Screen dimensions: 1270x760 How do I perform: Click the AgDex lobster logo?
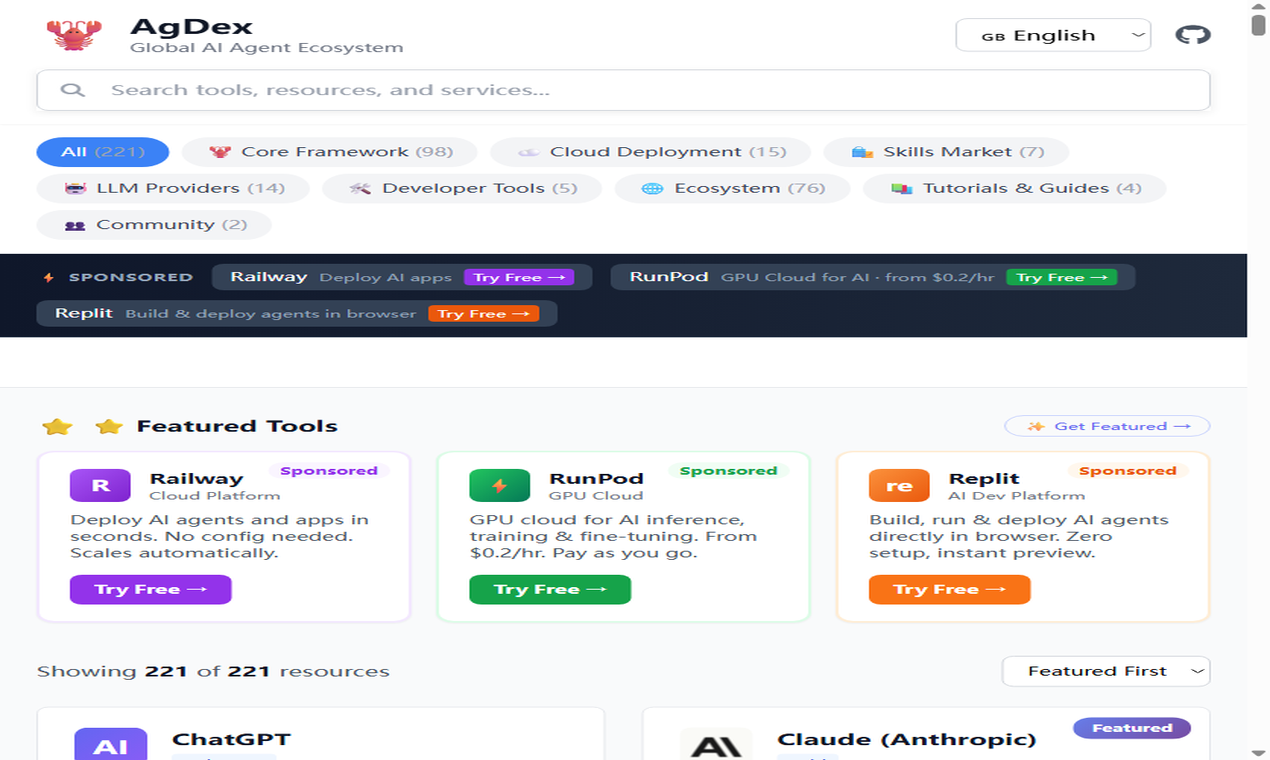74,35
